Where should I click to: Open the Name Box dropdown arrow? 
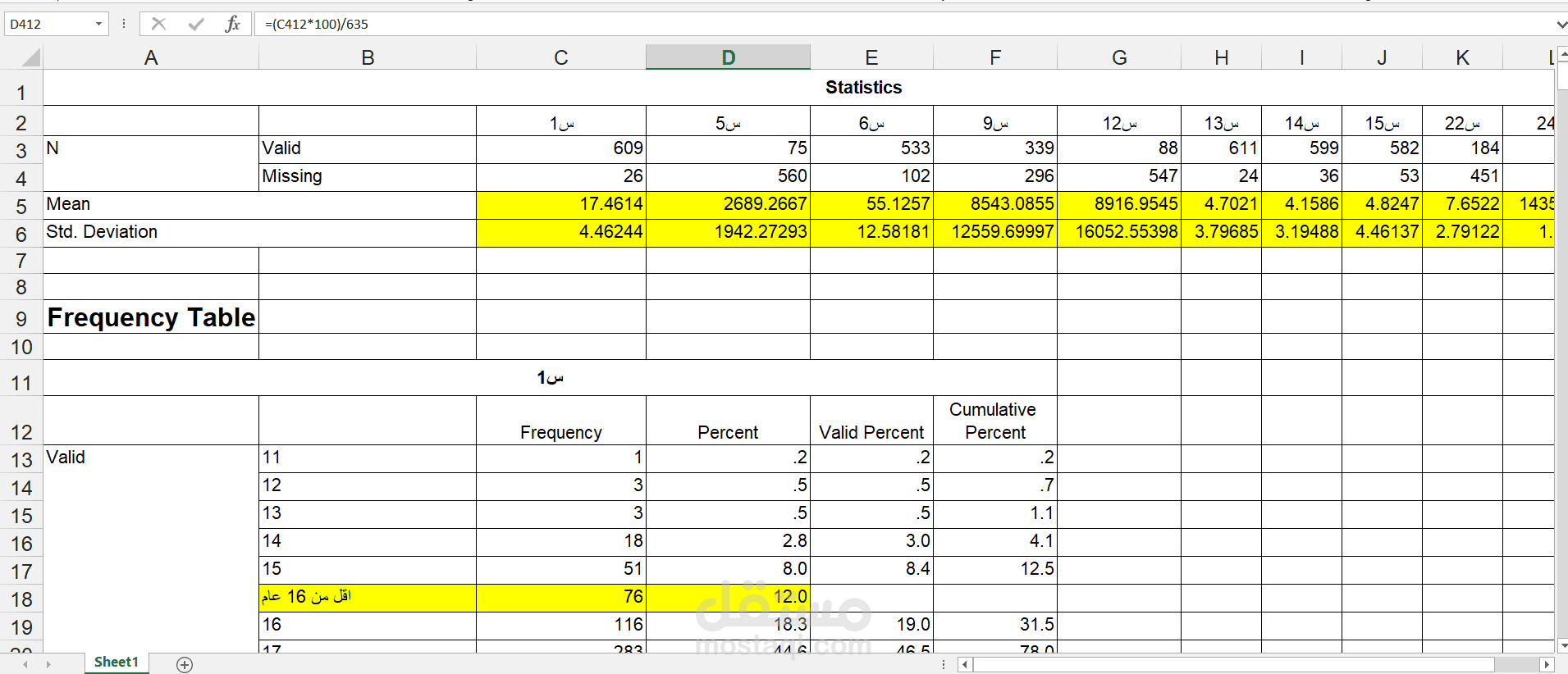[99, 24]
